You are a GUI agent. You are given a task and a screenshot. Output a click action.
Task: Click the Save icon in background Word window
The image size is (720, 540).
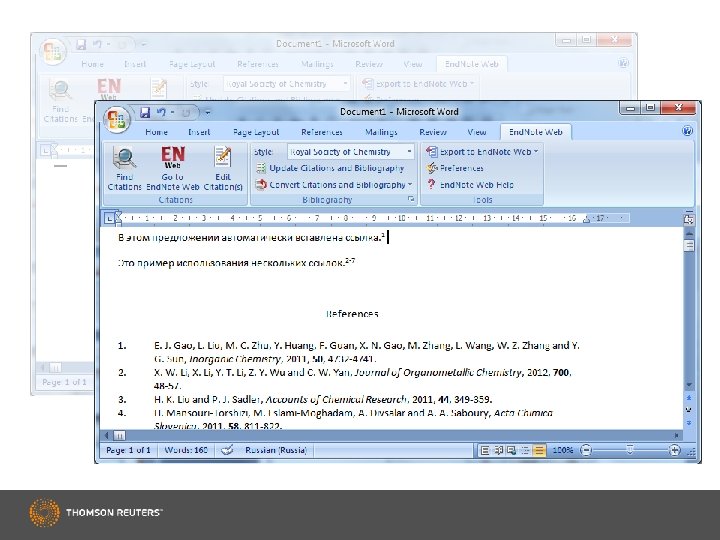tap(81, 45)
